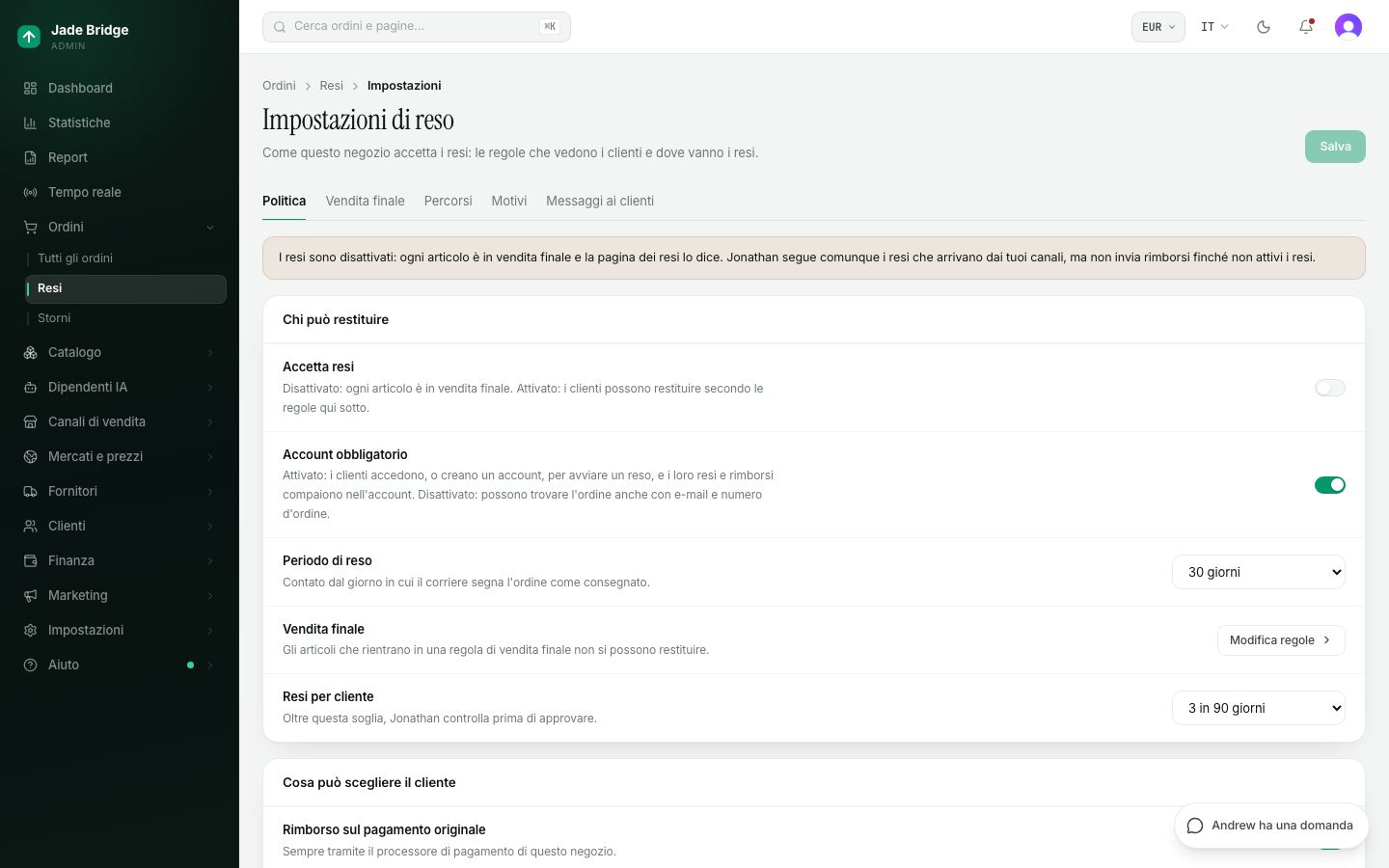This screenshot has height=868, width=1389.
Task: Expand the Catalogo chevron
Action: (x=210, y=353)
